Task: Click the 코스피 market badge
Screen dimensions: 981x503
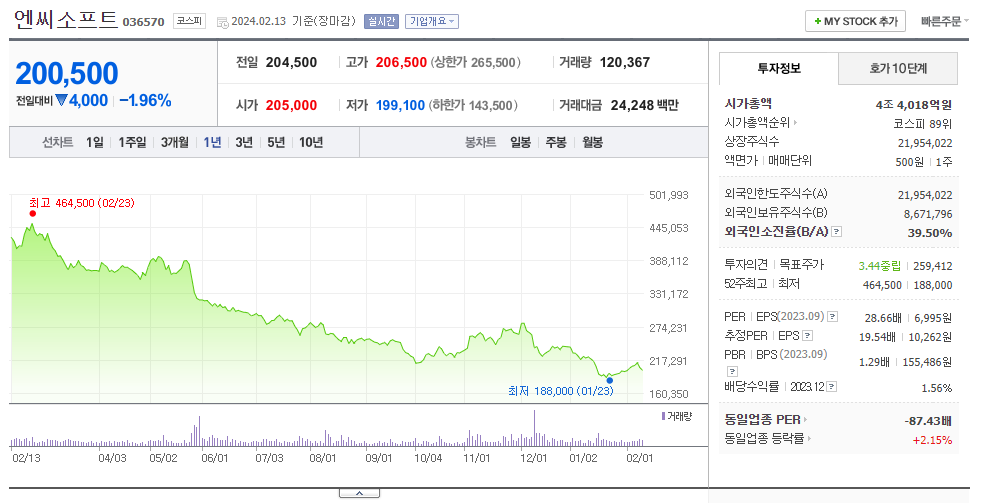Action: click(x=190, y=21)
